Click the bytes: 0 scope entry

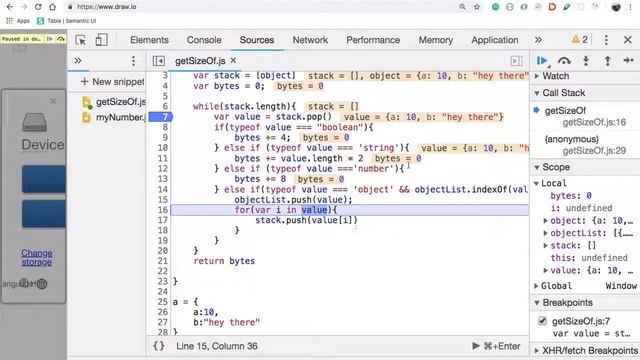coord(571,196)
